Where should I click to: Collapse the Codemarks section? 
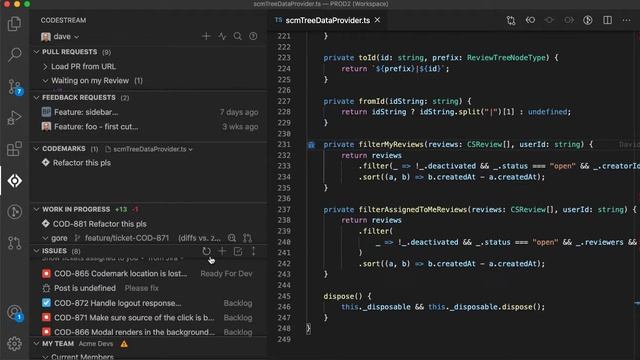point(36,149)
